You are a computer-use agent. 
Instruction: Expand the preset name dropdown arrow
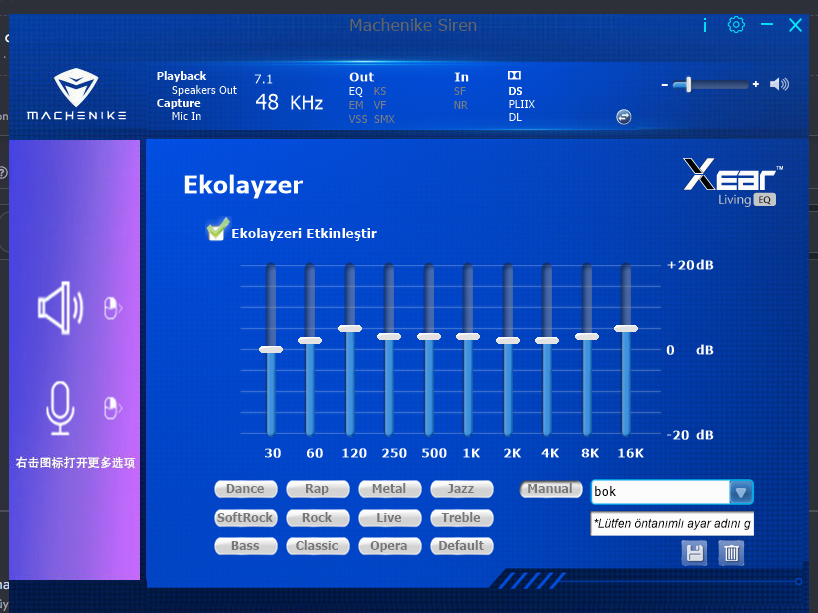(741, 492)
